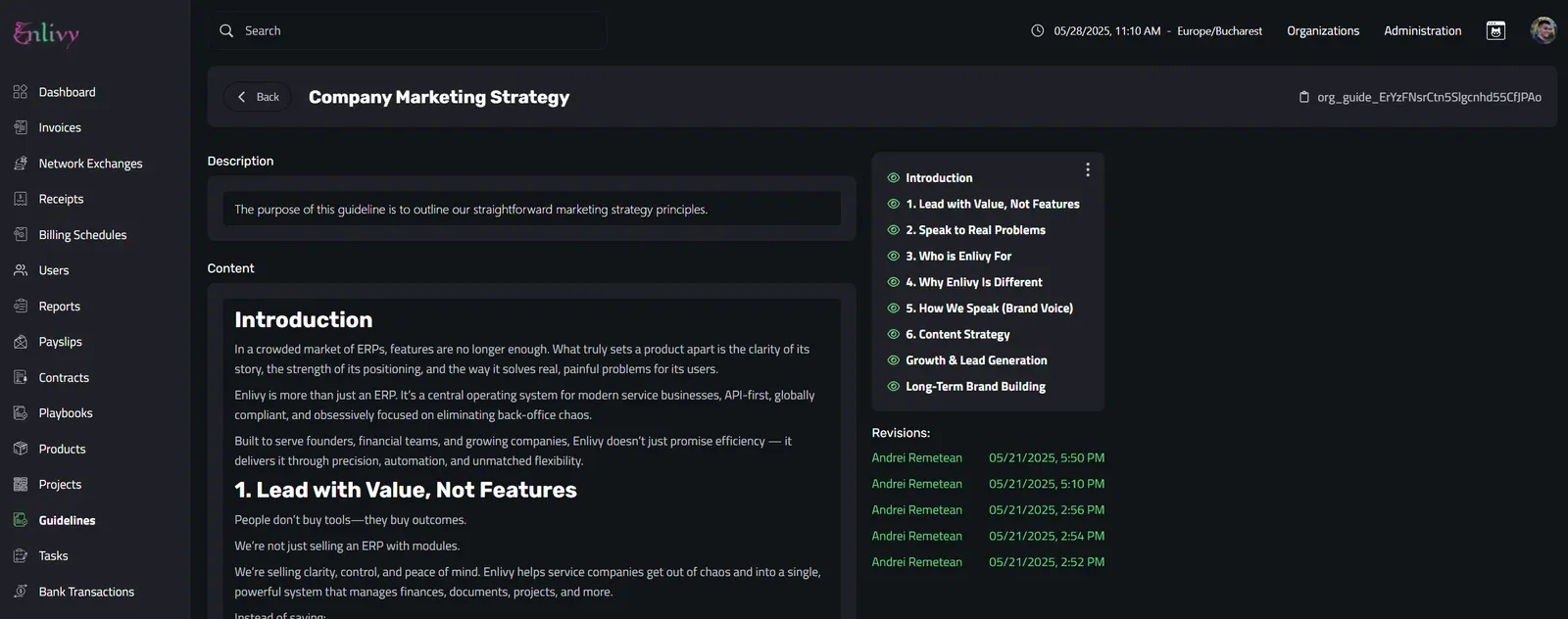Click the guideline ID text org_guide_ErYzFNsr

[x=1429, y=97]
